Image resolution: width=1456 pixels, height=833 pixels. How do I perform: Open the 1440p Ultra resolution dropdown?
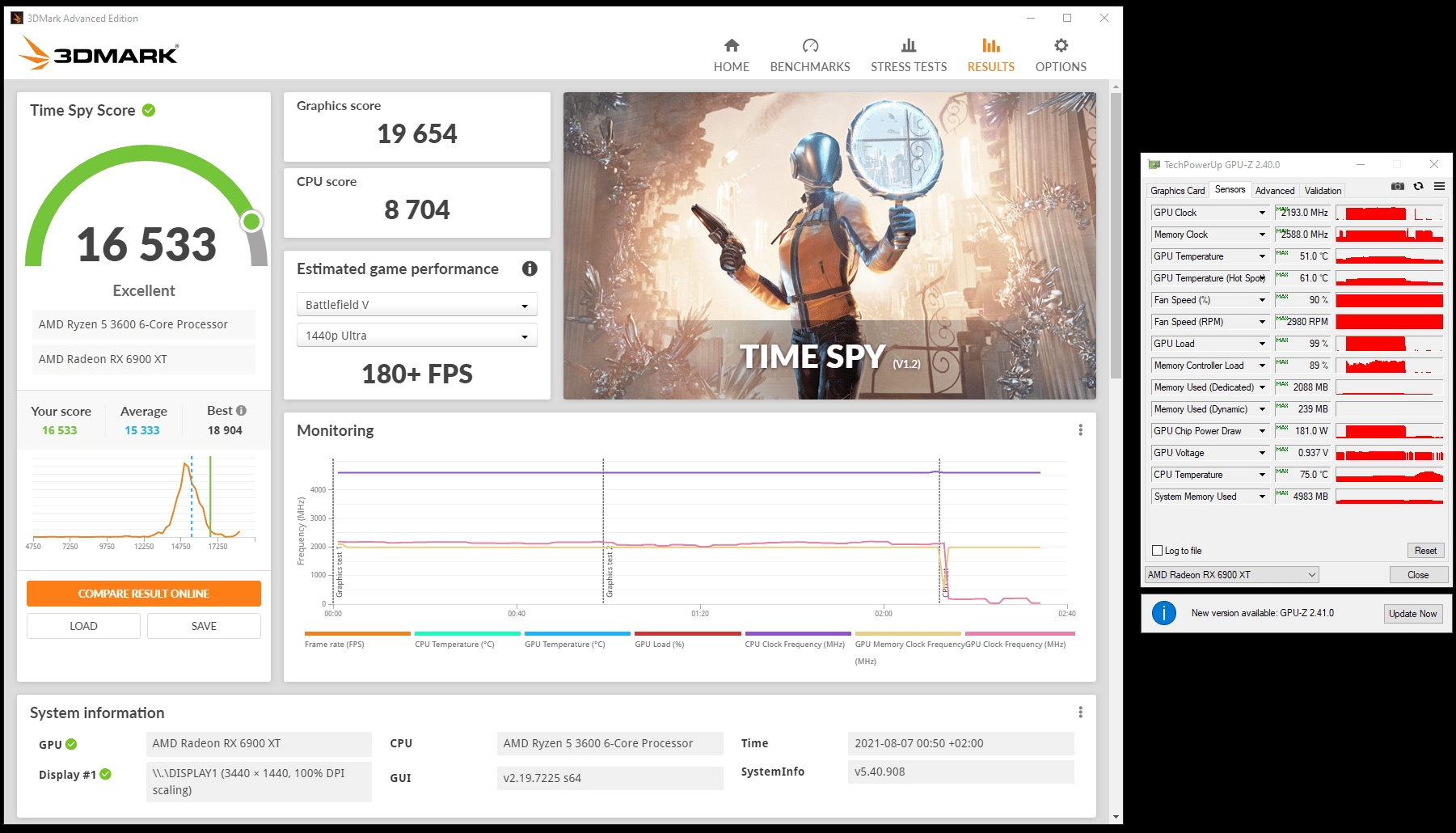(x=417, y=336)
